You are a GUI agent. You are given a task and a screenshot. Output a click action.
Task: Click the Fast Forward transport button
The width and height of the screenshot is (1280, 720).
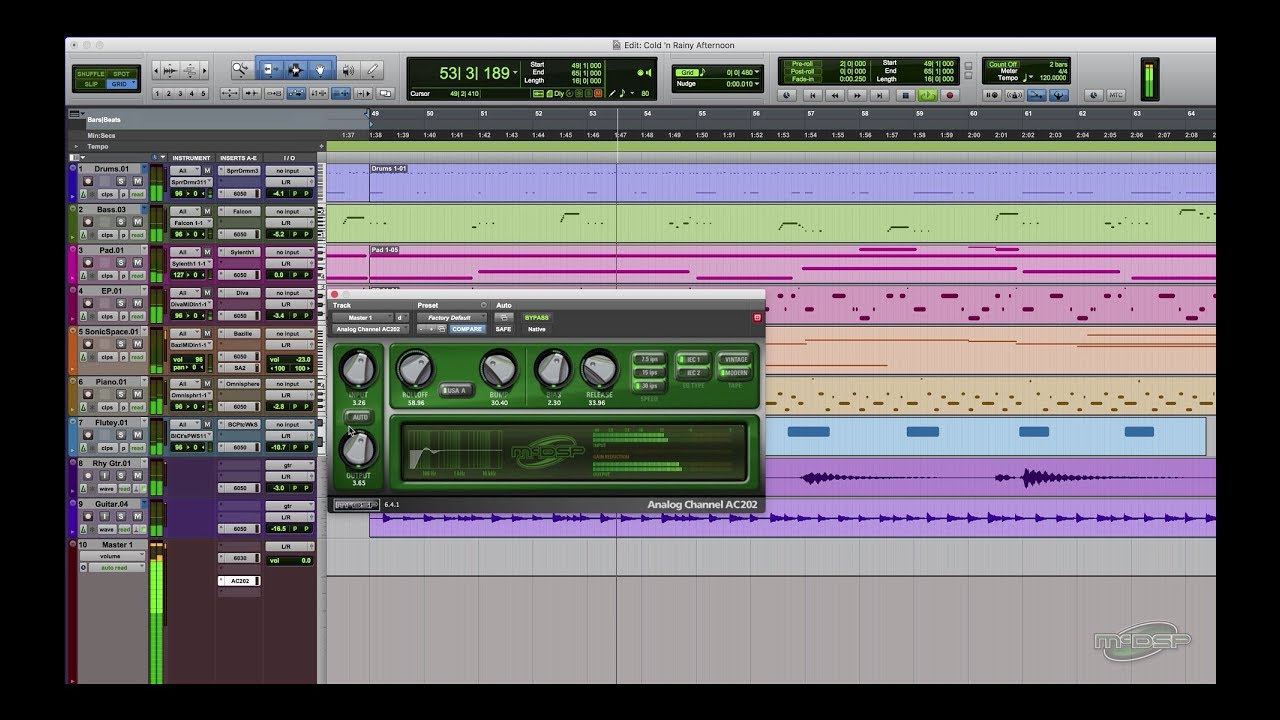pos(857,95)
